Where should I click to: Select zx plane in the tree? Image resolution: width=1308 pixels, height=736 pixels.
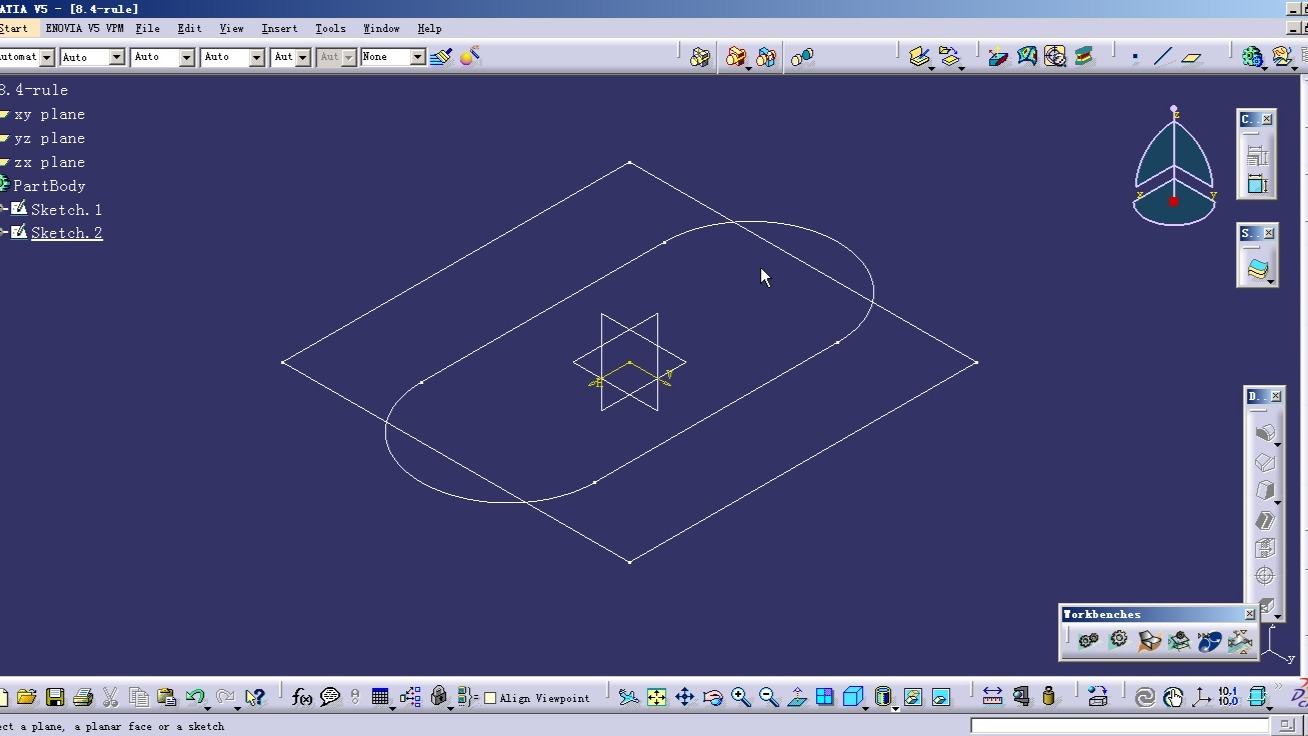pyautogui.click(x=49, y=162)
